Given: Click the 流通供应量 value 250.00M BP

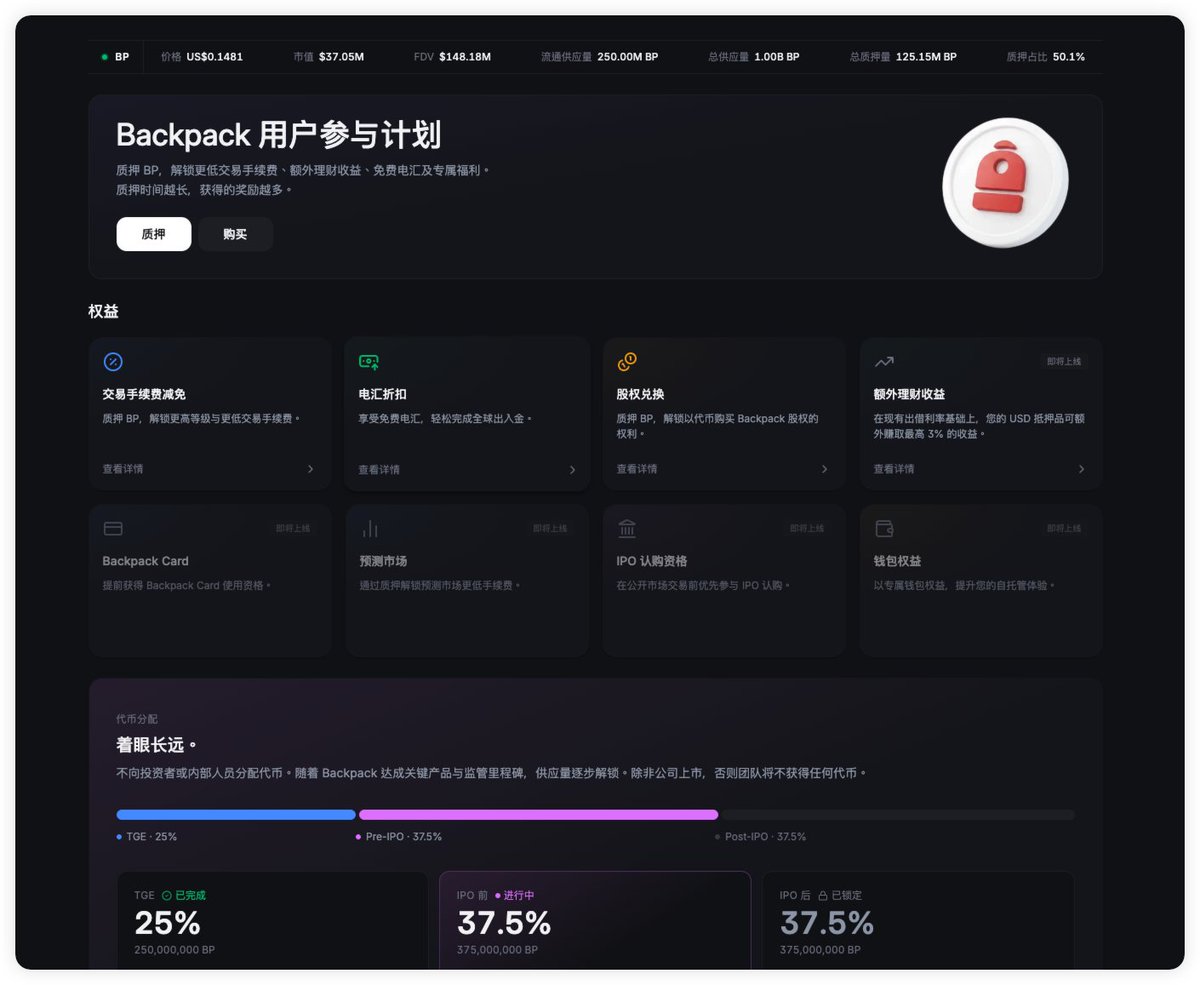Looking at the screenshot, I should (628, 57).
